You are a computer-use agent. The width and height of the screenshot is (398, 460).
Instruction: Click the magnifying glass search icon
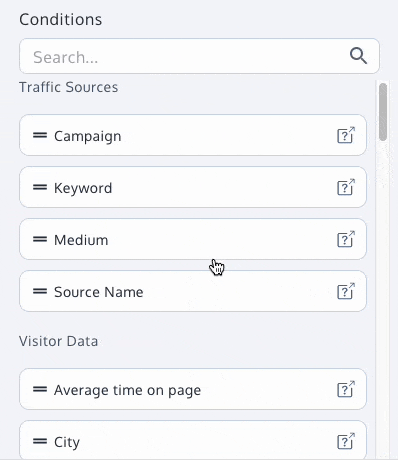[358, 56]
